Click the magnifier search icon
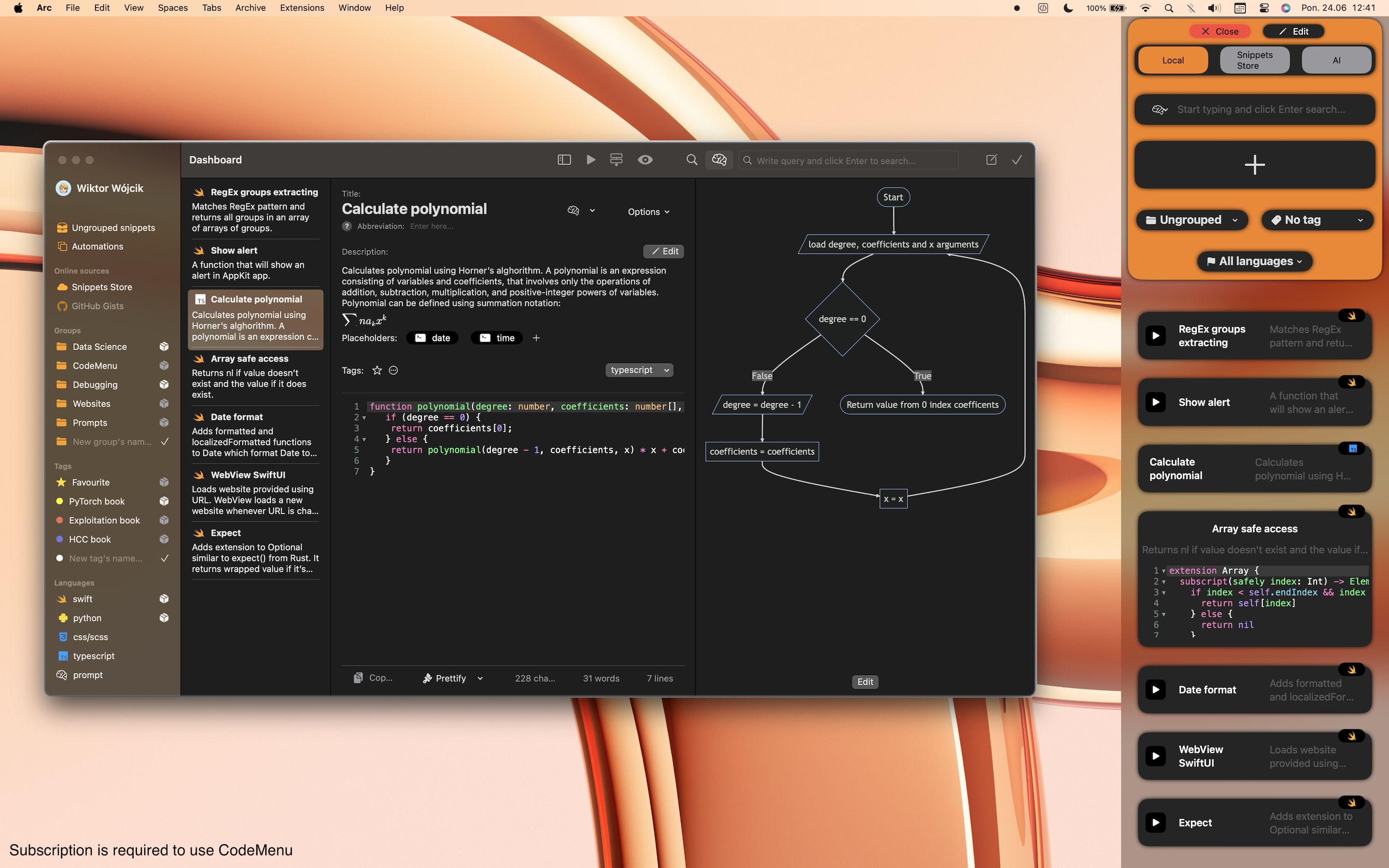This screenshot has height=868, width=1389. point(691,160)
